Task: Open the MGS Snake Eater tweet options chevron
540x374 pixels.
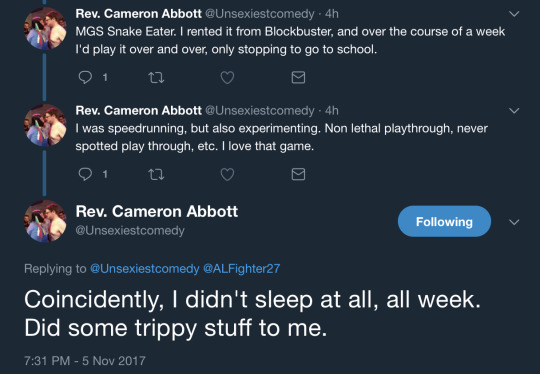Action: [x=514, y=14]
